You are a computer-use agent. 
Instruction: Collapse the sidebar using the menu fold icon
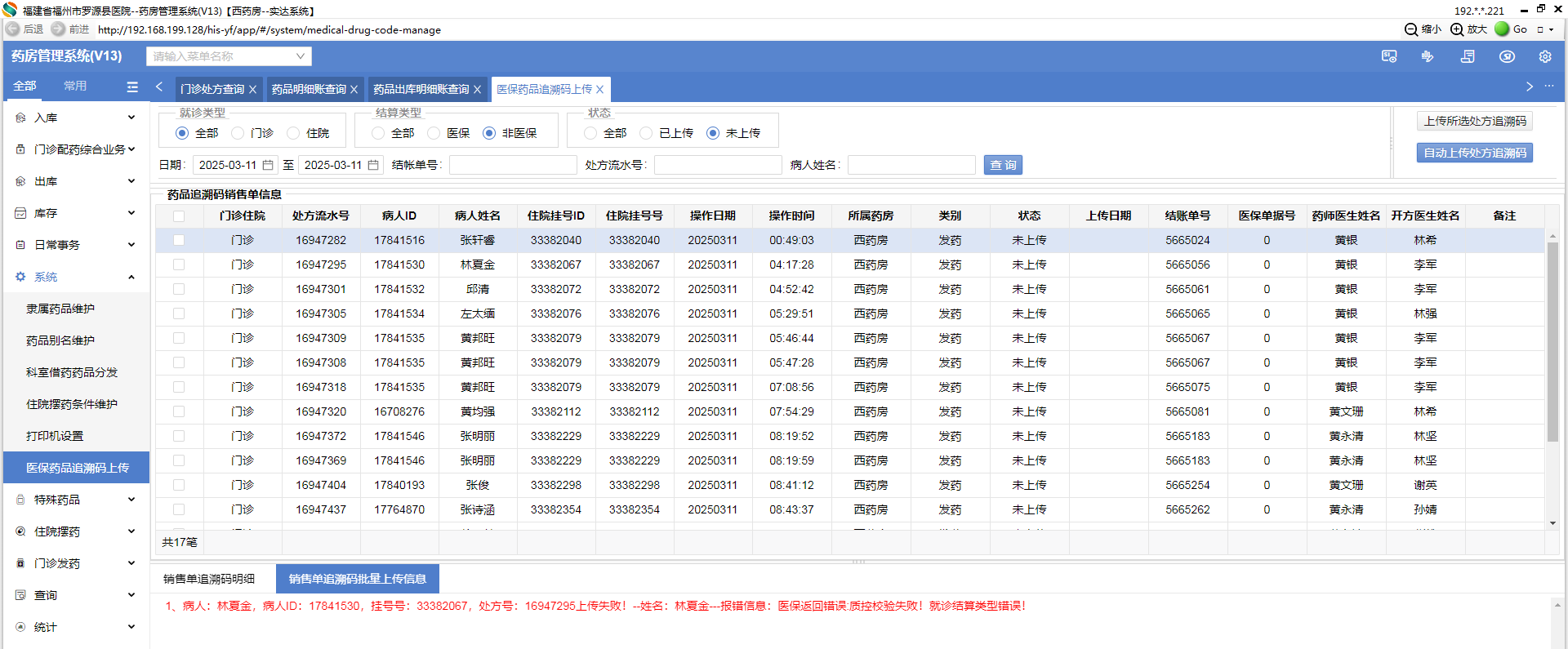(x=132, y=87)
